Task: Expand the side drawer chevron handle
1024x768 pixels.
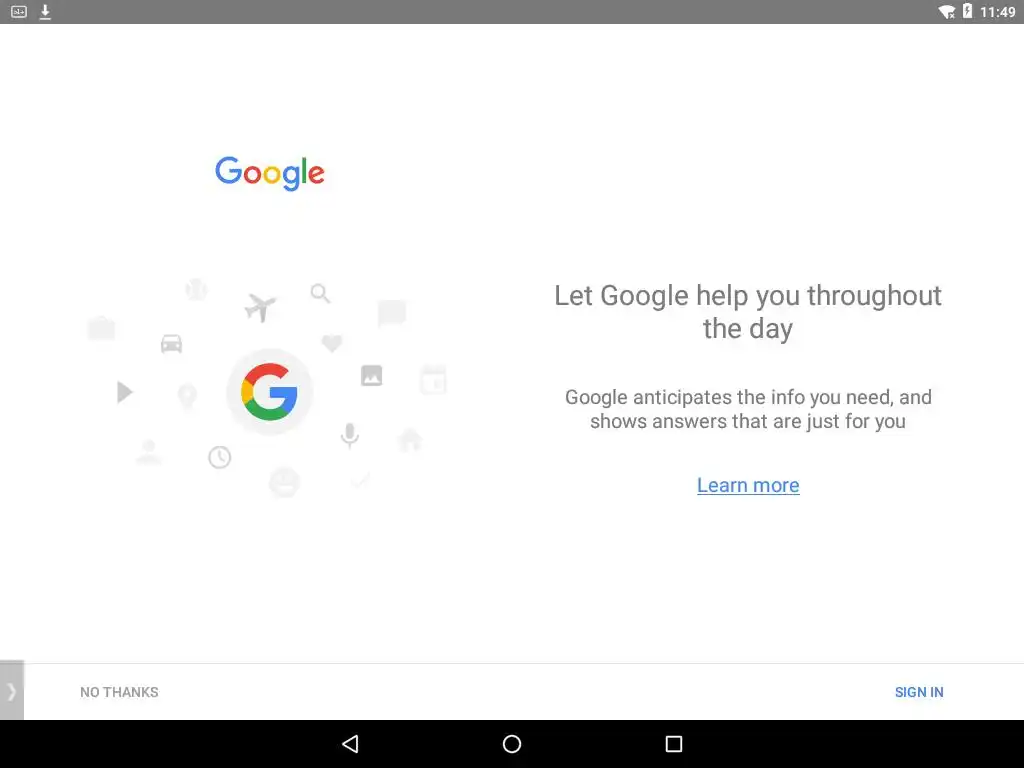Action: pyautogui.click(x=12, y=691)
